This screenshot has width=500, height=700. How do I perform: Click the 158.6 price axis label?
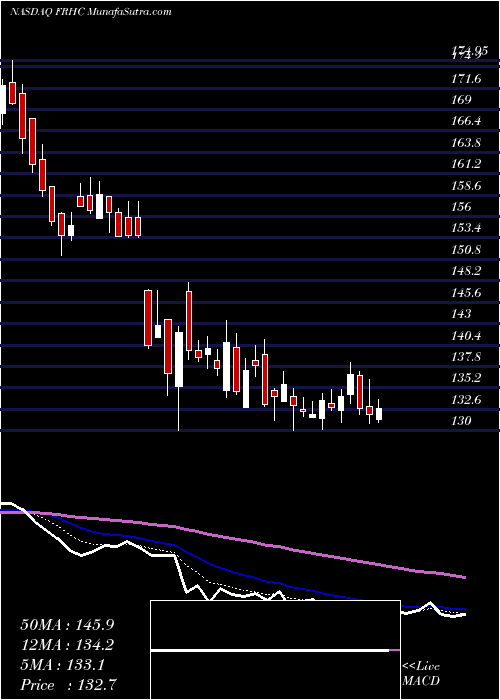[x=466, y=185]
